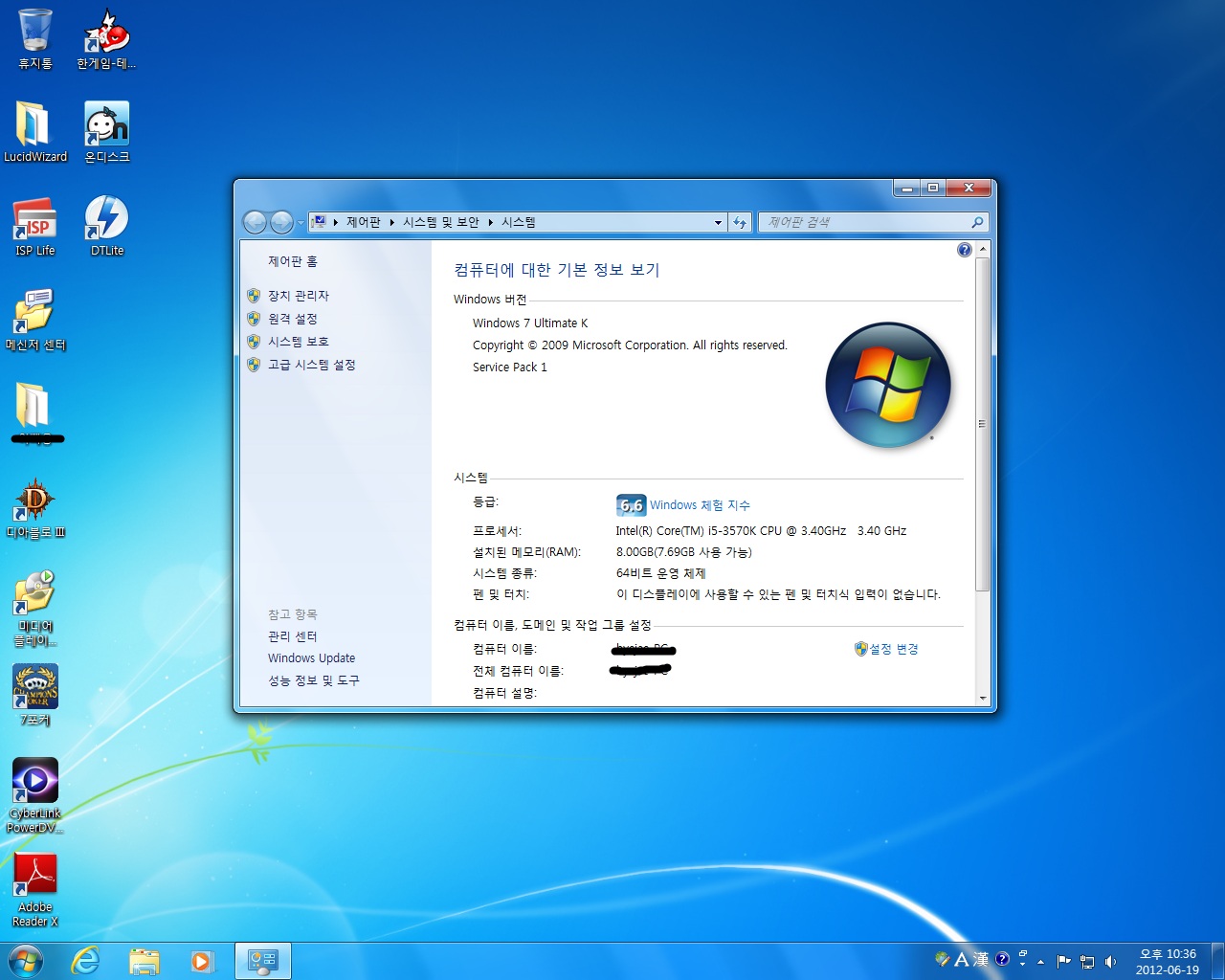This screenshot has width=1225, height=980.
Task: Click the 6.6 experience index badge
Action: coord(631,505)
